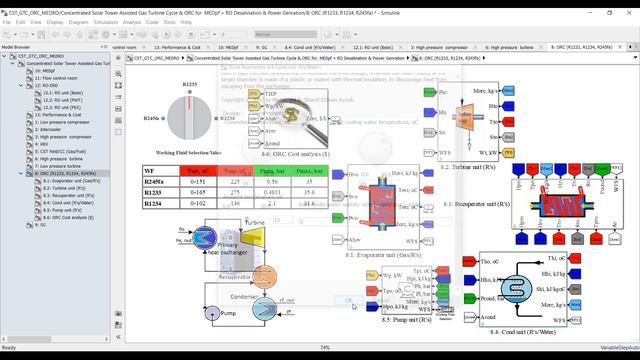Click the double-chevron collapse palette icon
This screenshot has height=360, width=640.
(x=118, y=337)
